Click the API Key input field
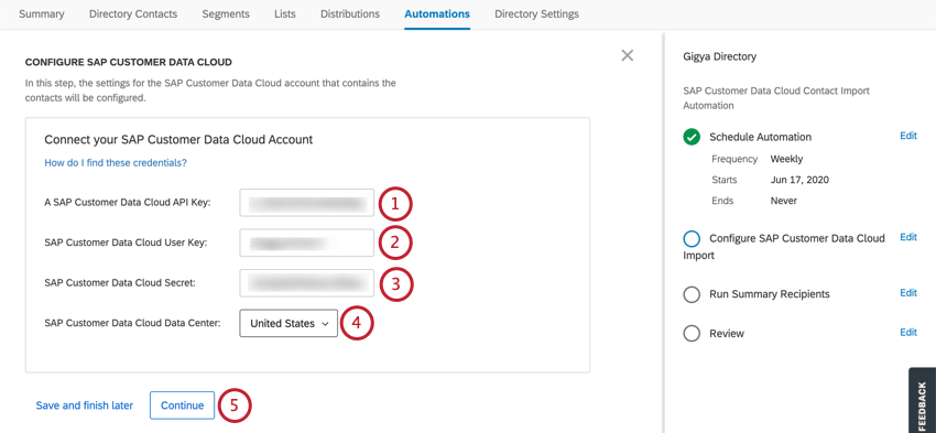The image size is (936, 433). (x=307, y=203)
